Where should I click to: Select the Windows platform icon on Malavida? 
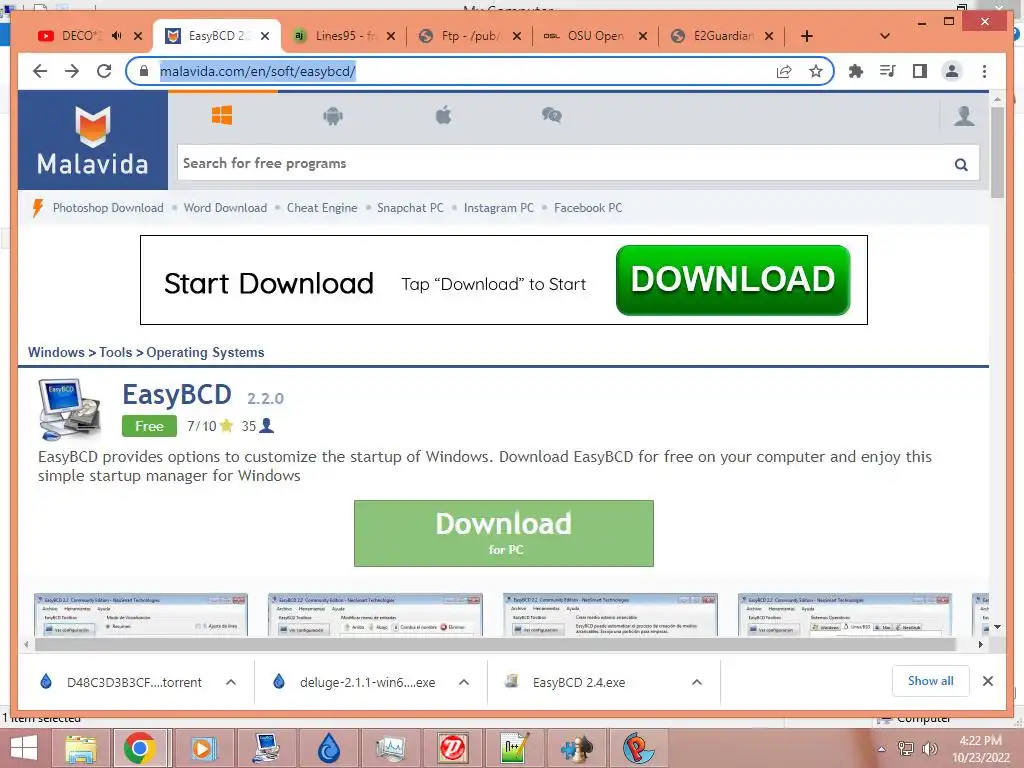tap(222, 116)
